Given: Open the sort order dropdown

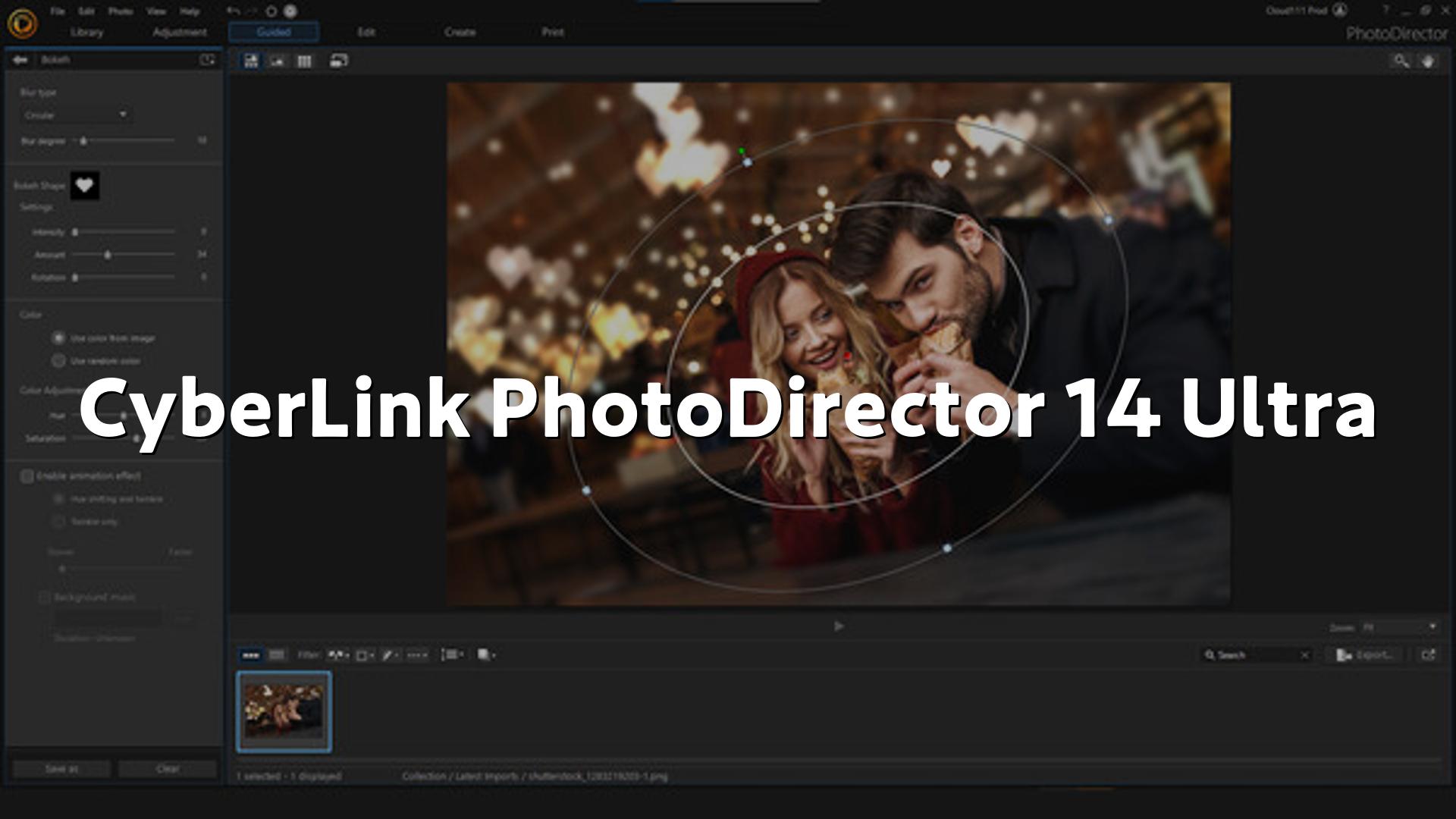Looking at the screenshot, I should [x=453, y=655].
